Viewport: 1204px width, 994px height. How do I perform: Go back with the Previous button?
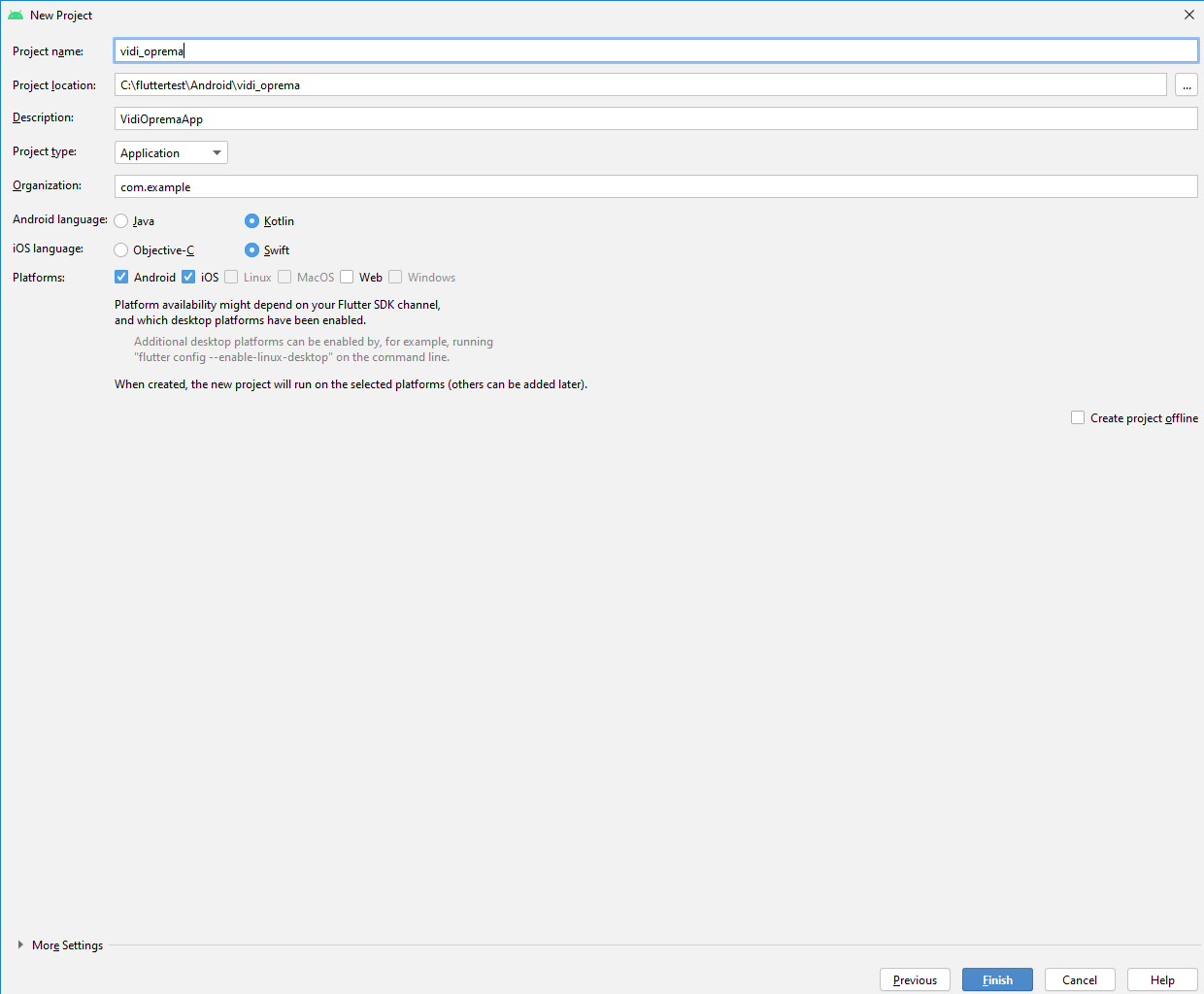(x=915, y=979)
